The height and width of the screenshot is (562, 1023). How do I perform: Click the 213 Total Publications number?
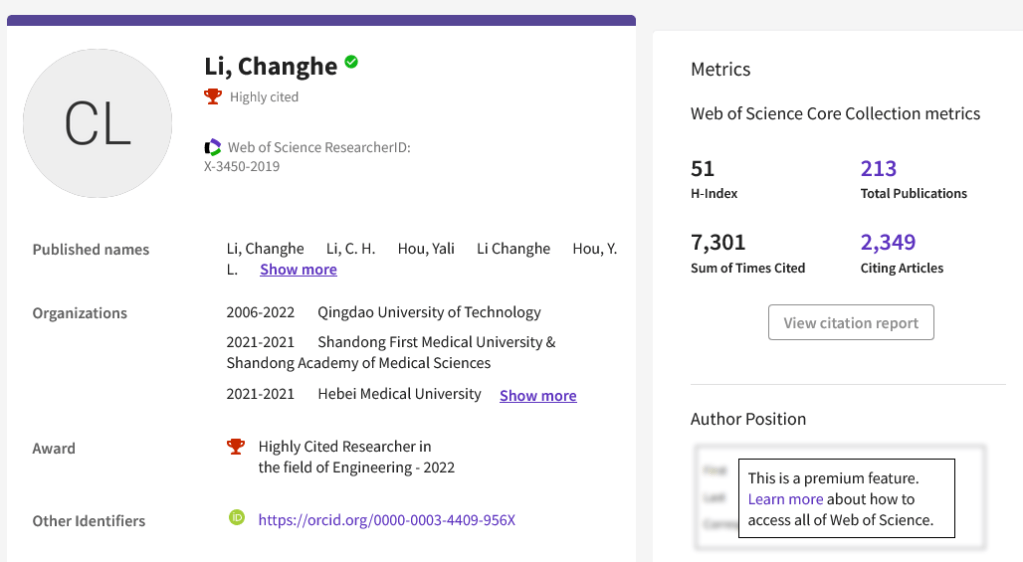point(878,168)
